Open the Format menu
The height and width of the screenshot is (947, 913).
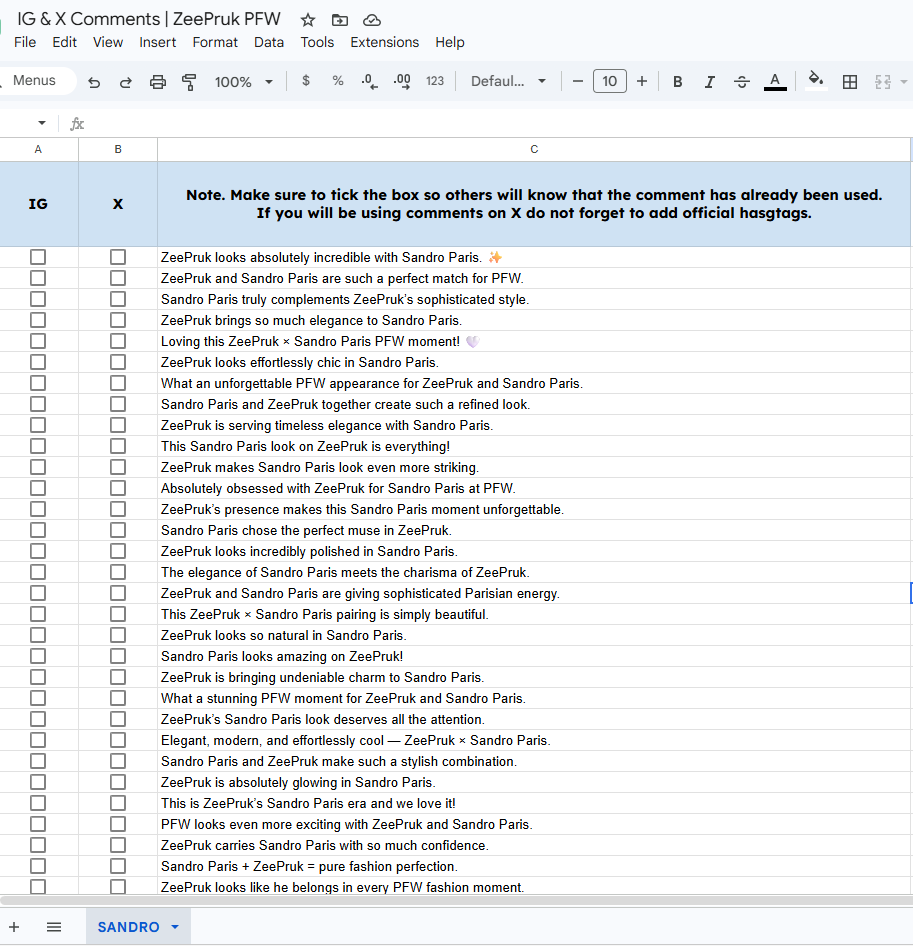point(215,42)
